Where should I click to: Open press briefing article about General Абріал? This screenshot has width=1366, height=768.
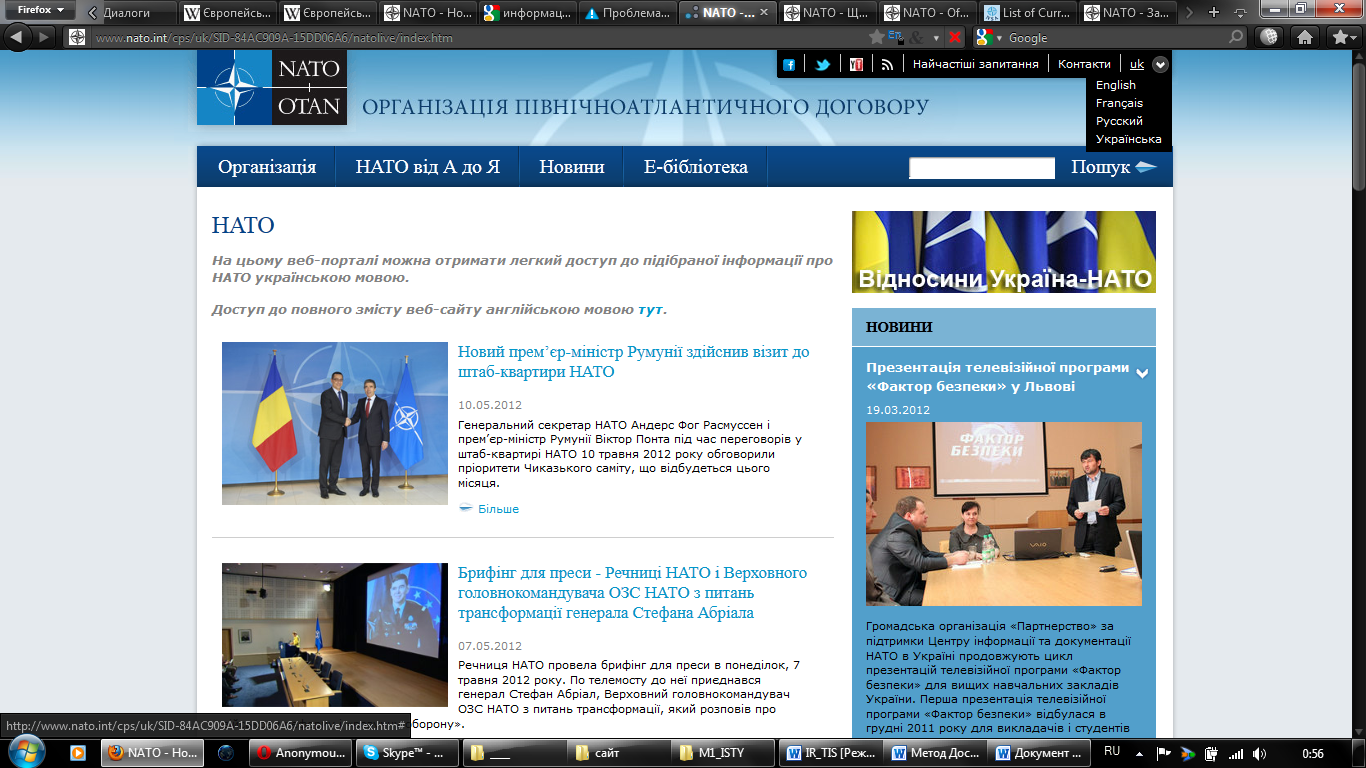(632, 592)
